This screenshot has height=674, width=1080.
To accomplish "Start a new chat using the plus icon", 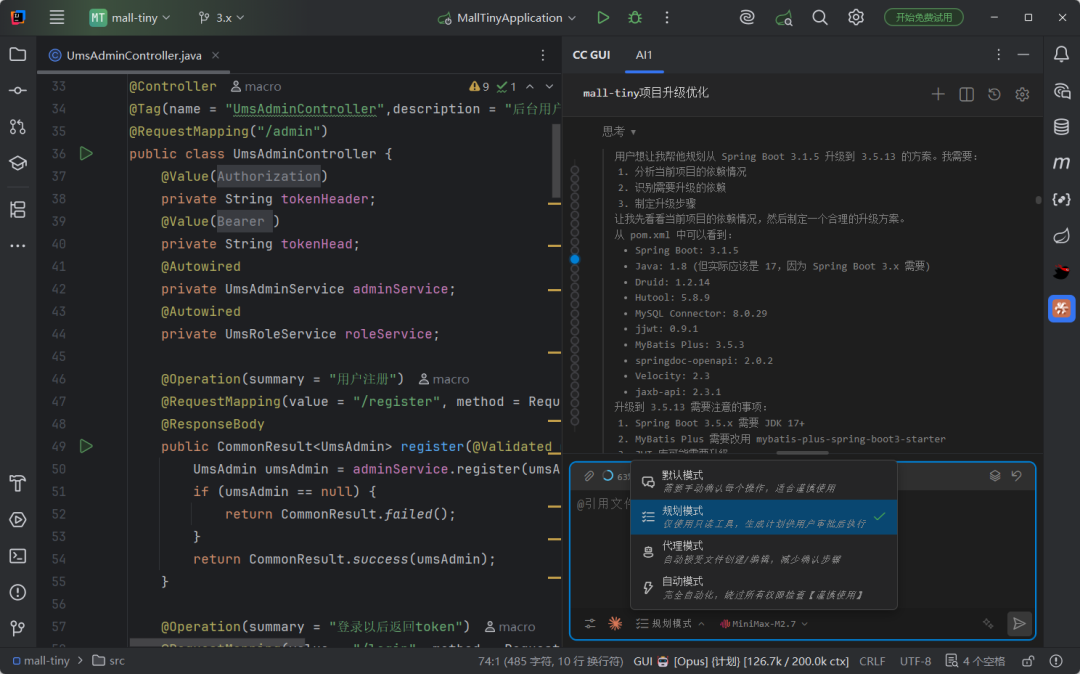I will click(x=938, y=93).
